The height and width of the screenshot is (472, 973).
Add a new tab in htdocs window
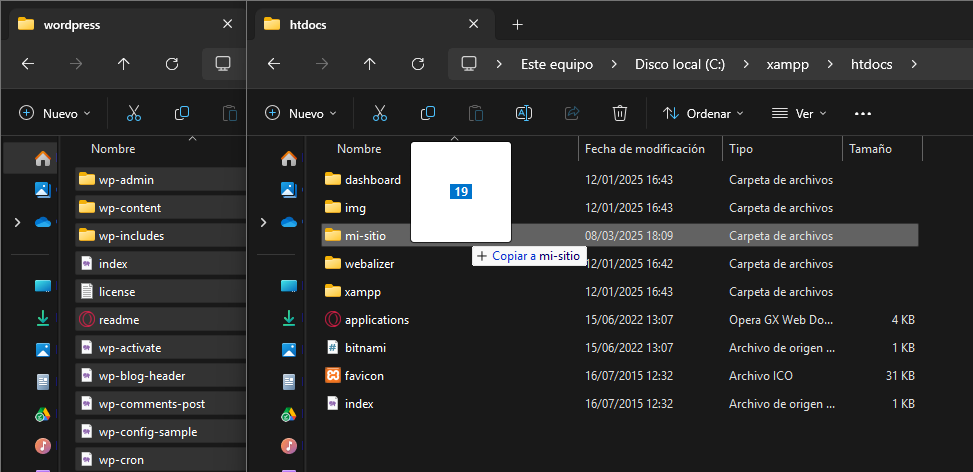518,25
